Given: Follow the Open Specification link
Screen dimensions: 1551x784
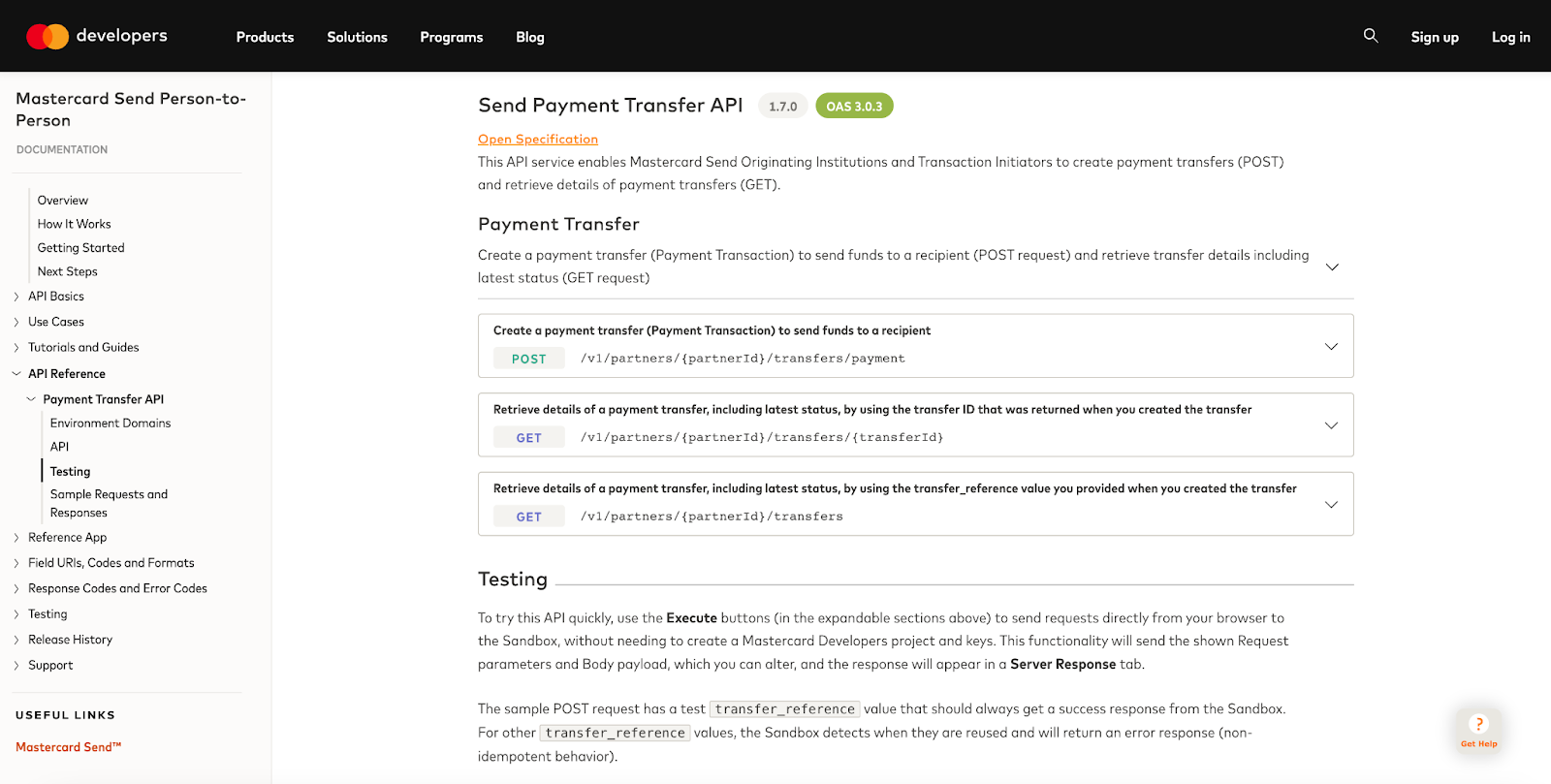Looking at the screenshot, I should coord(538,139).
